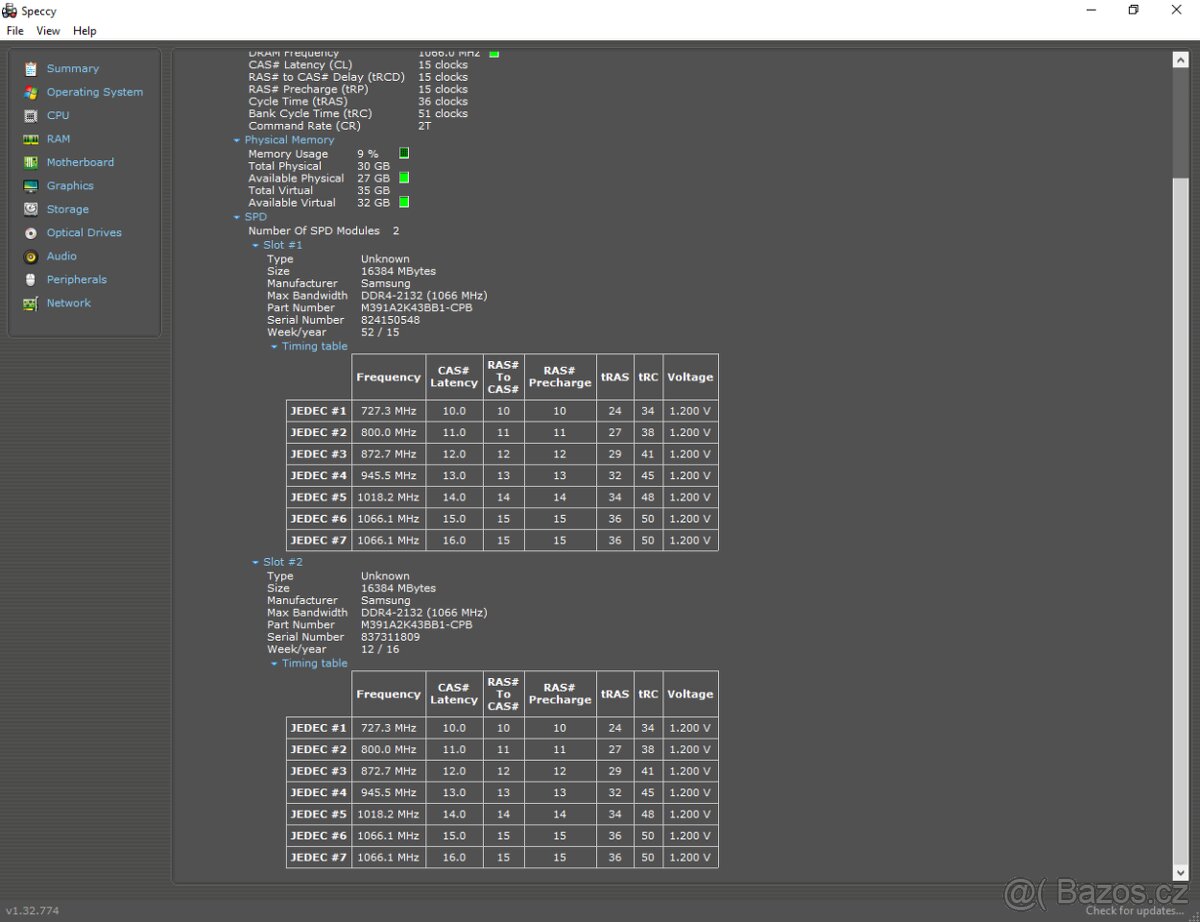The height and width of the screenshot is (922, 1200).
Task: Click the Check for updates link
Action: tap(1136, 911)
